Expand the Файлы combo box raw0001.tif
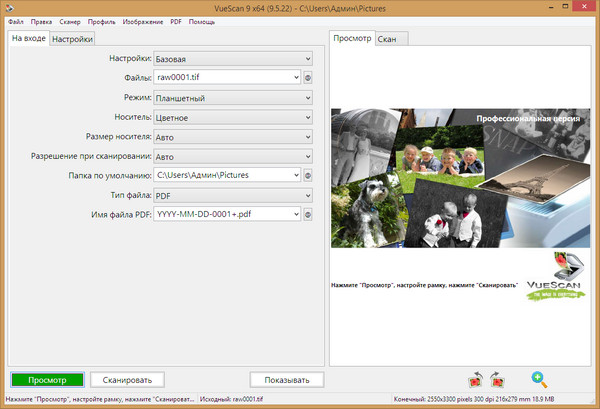The height and width of the screenshot is (409, 600). pos(227,77)
